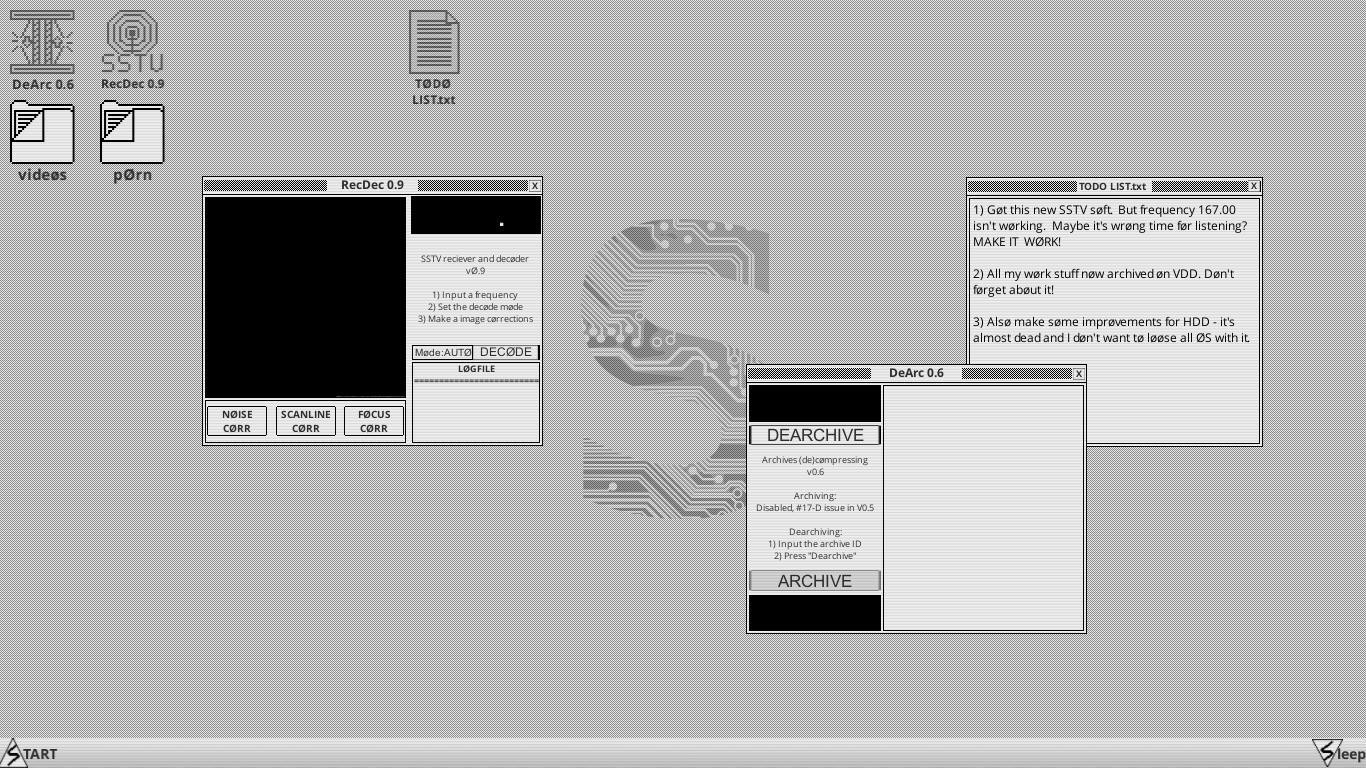Screen dimensions: 1366x768
Task: Click the 'Archives (de)compressing' label in DeArc
Action: pyautogui.click(x=815, y=460)
